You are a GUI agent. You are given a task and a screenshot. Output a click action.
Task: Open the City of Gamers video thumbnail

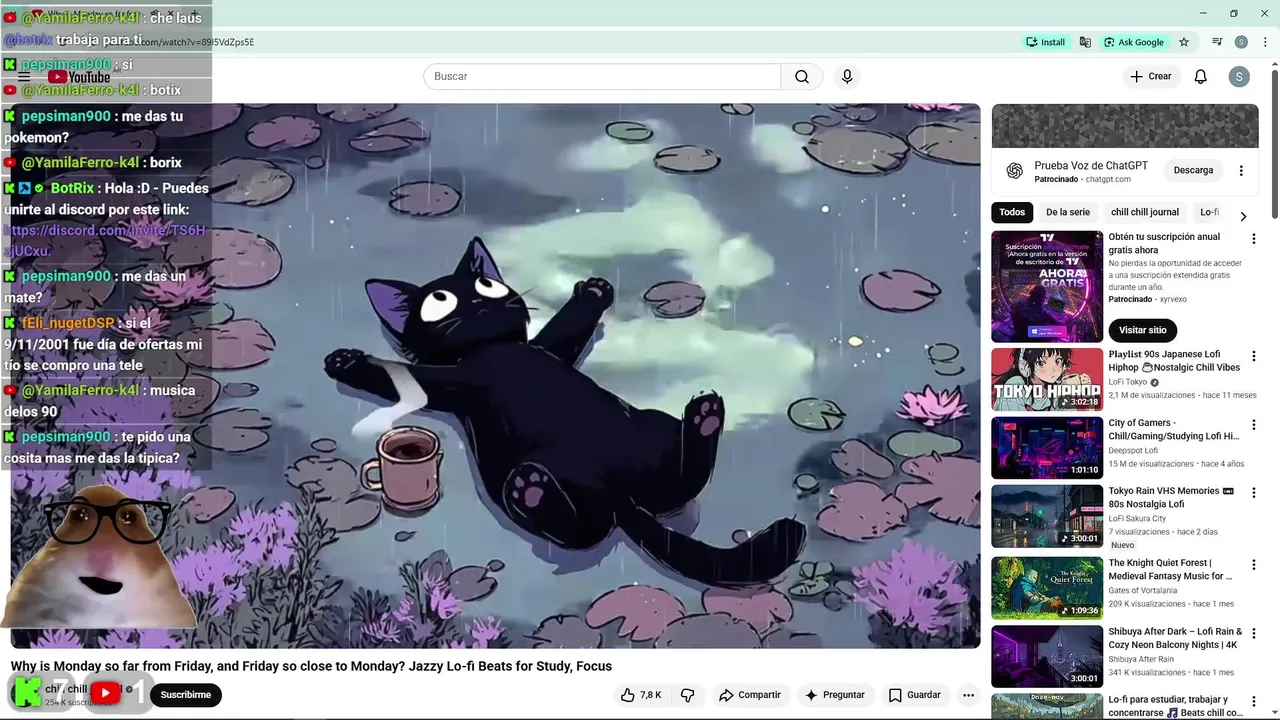pos(1047,448)
